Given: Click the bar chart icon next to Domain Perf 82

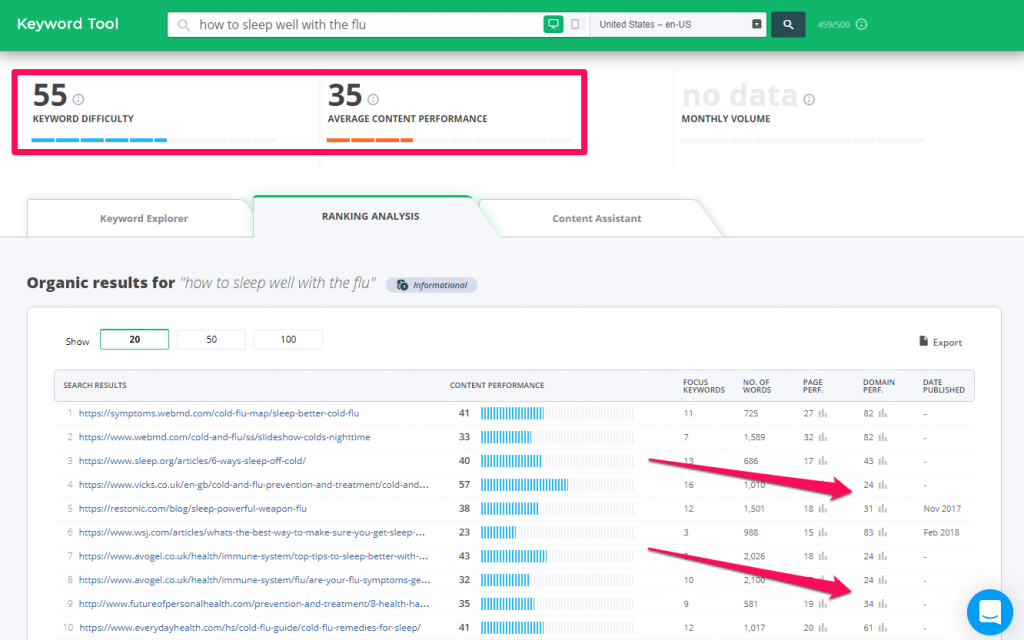Looking at the screenshot, I should pos(884,413).
